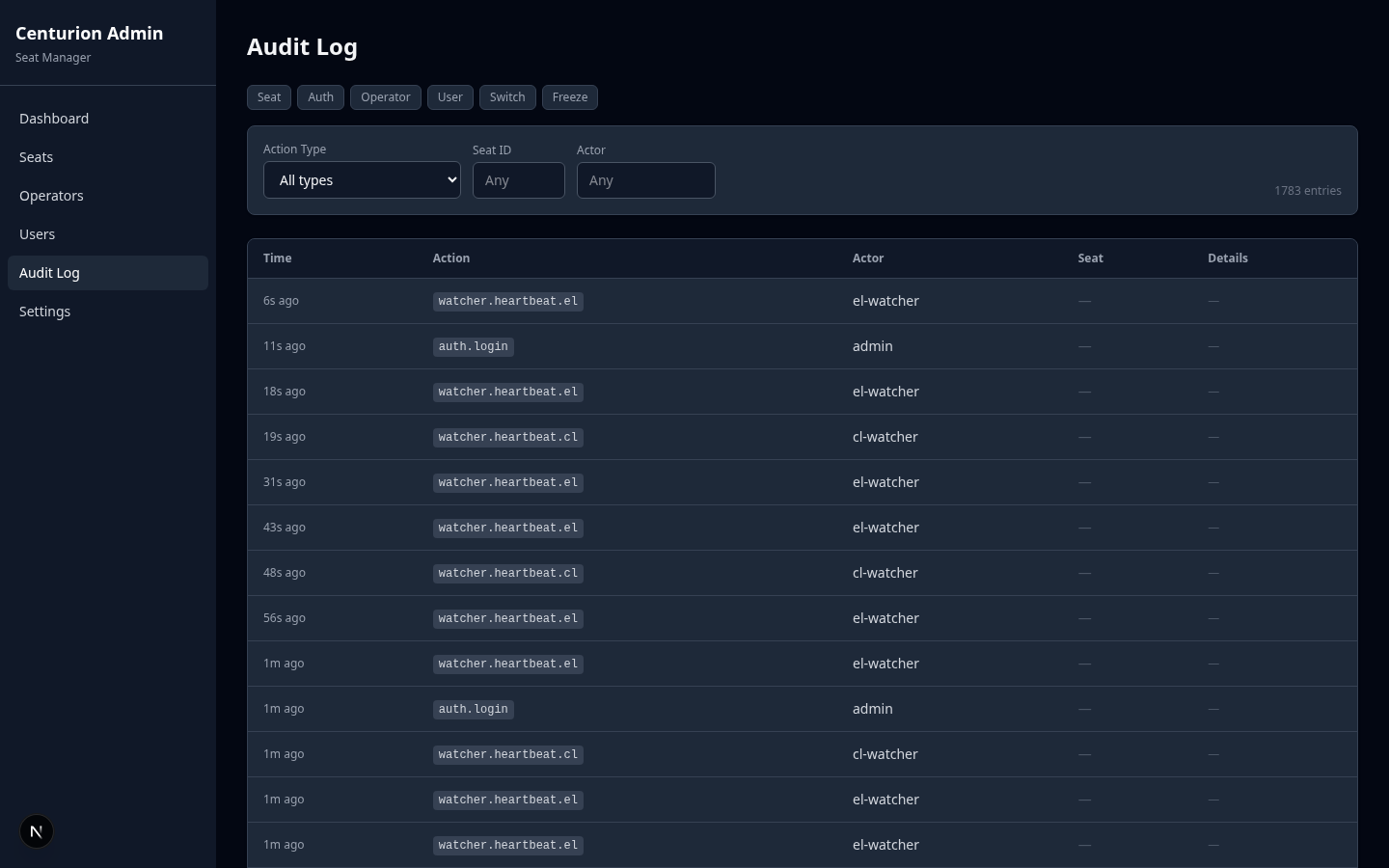Toggle the Switch filter chip
This screenshot has height=868, width=1389.
[x=507, y=96]
